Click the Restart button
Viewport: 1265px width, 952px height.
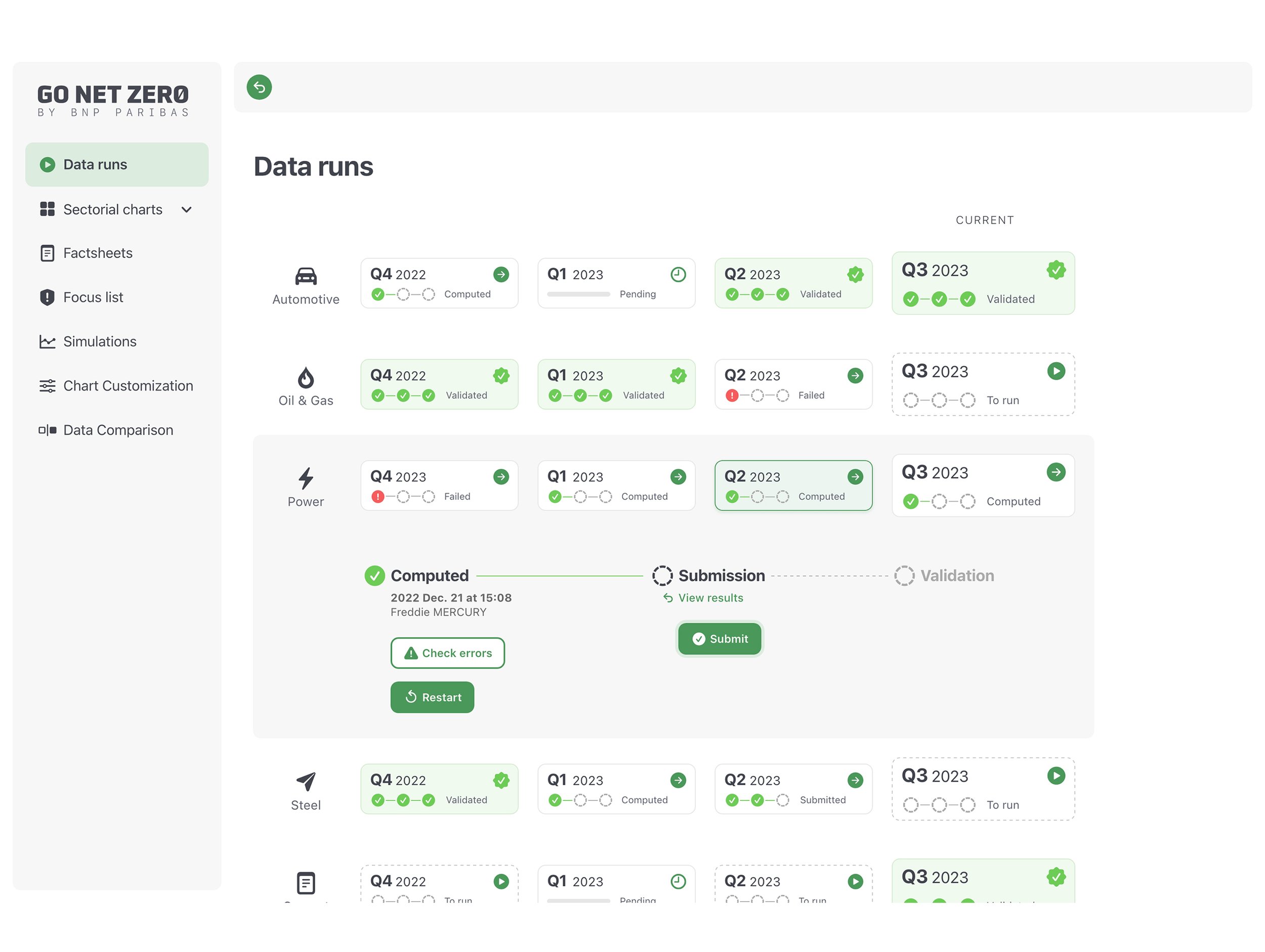click(432, 698)
